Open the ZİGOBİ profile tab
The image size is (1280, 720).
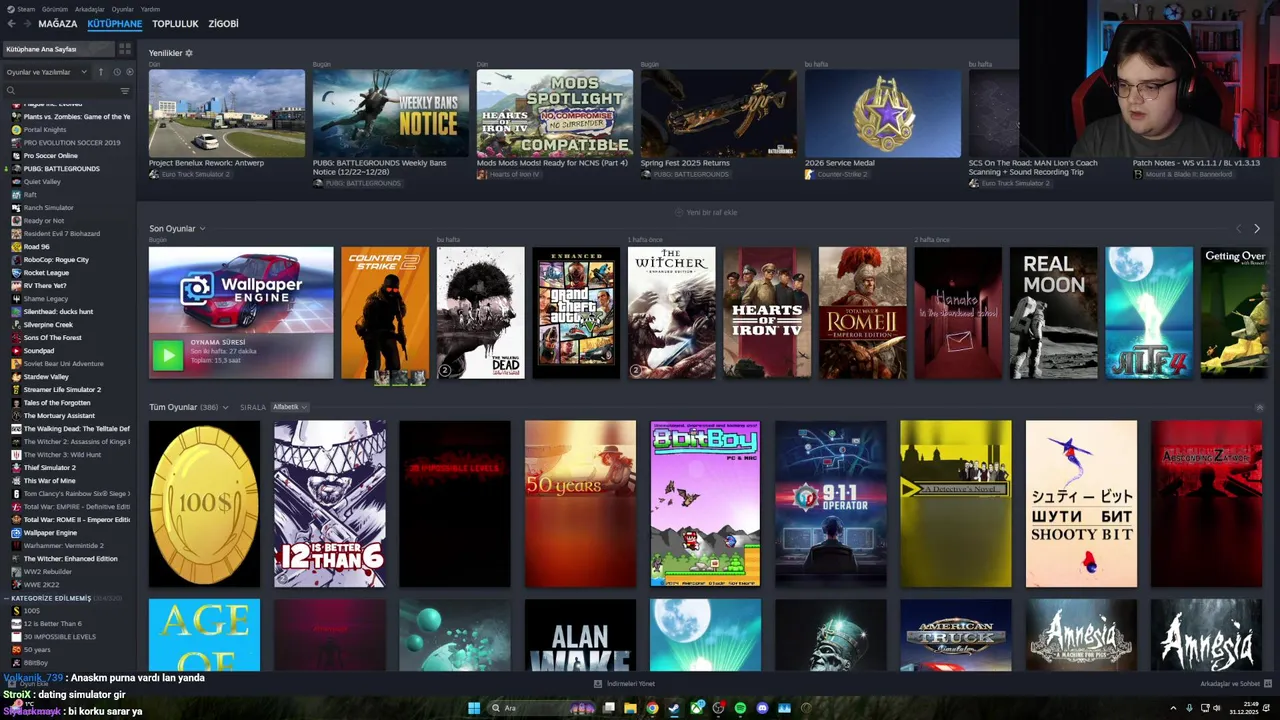[x=223, y=24]
